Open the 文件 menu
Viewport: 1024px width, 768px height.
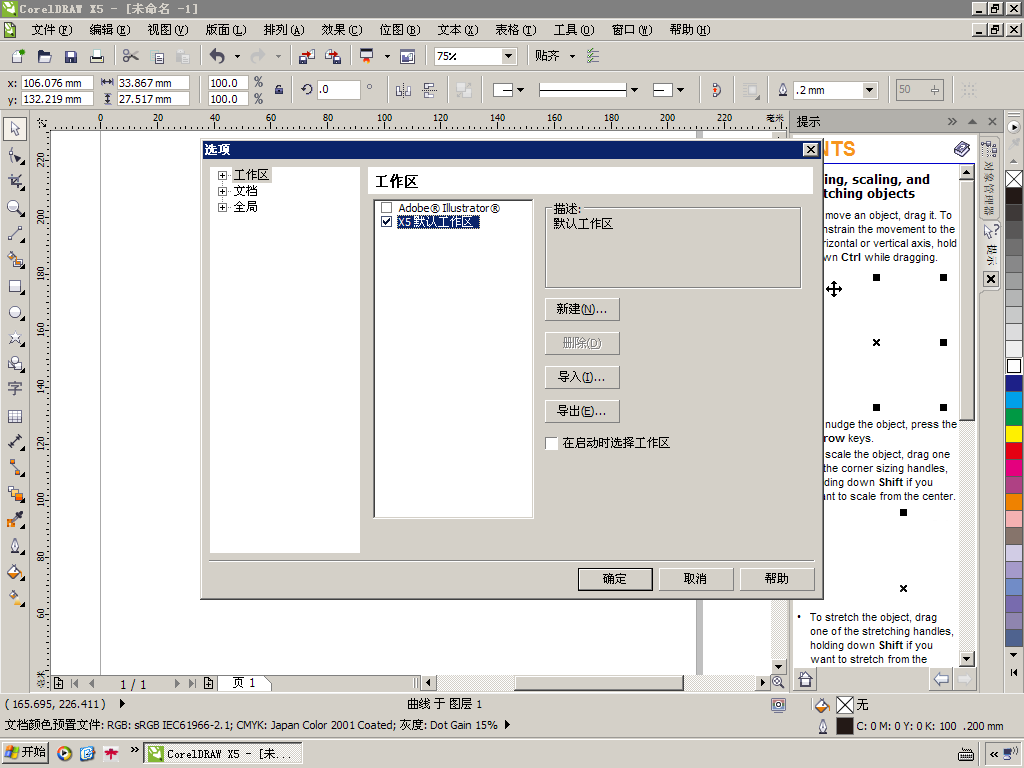[52, 30]
